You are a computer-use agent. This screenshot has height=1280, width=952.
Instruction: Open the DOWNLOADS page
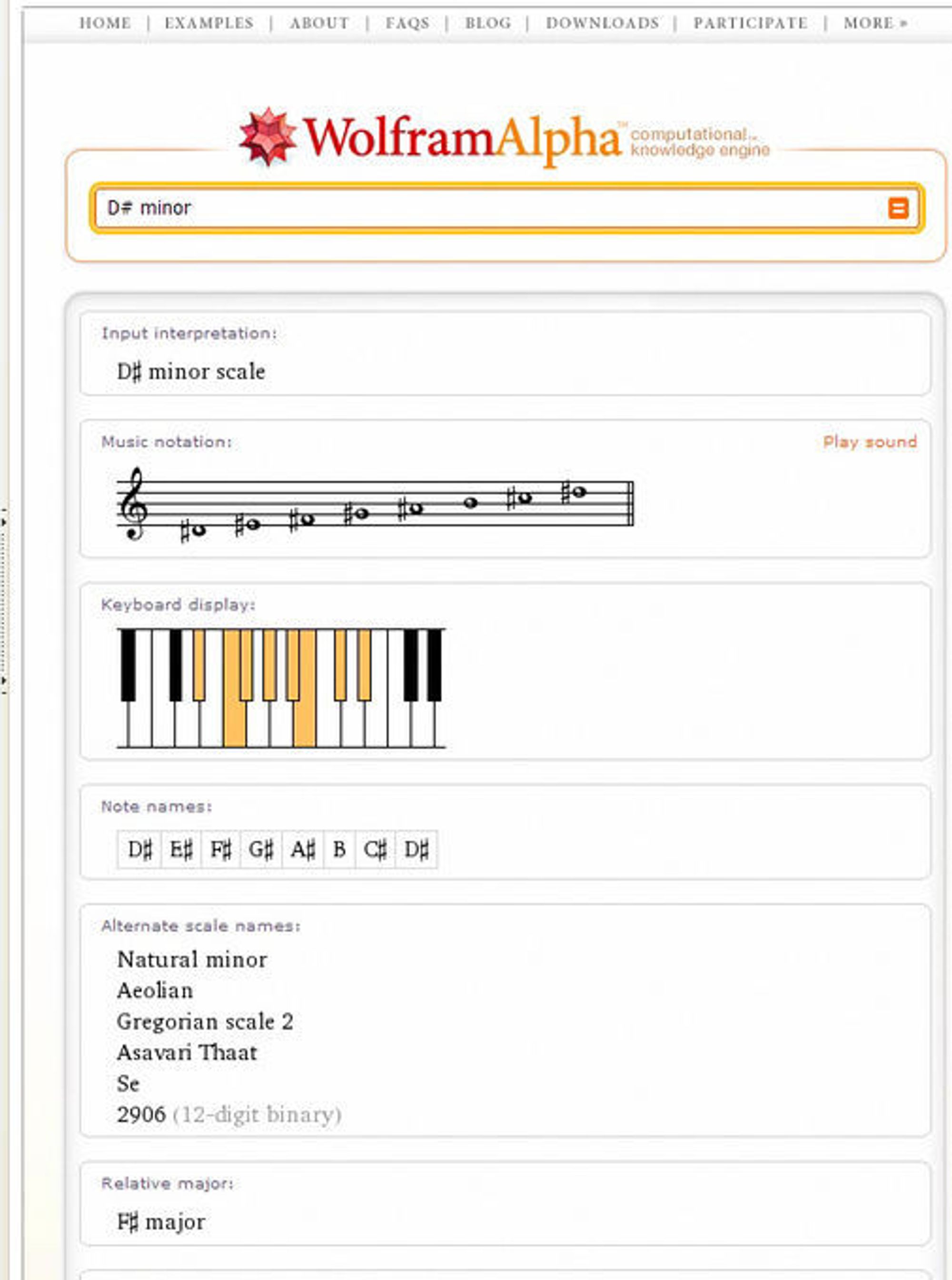coord(602,23)
